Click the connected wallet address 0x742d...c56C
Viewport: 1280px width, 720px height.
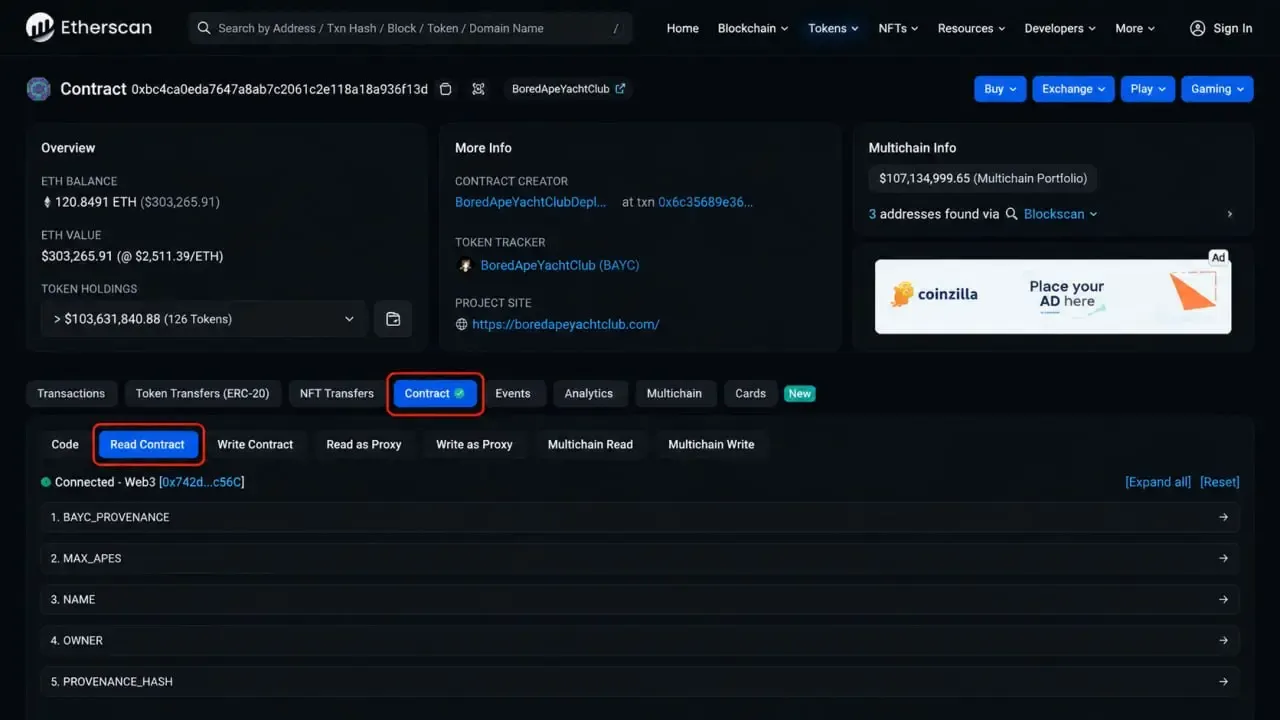[x=201, y=482]
